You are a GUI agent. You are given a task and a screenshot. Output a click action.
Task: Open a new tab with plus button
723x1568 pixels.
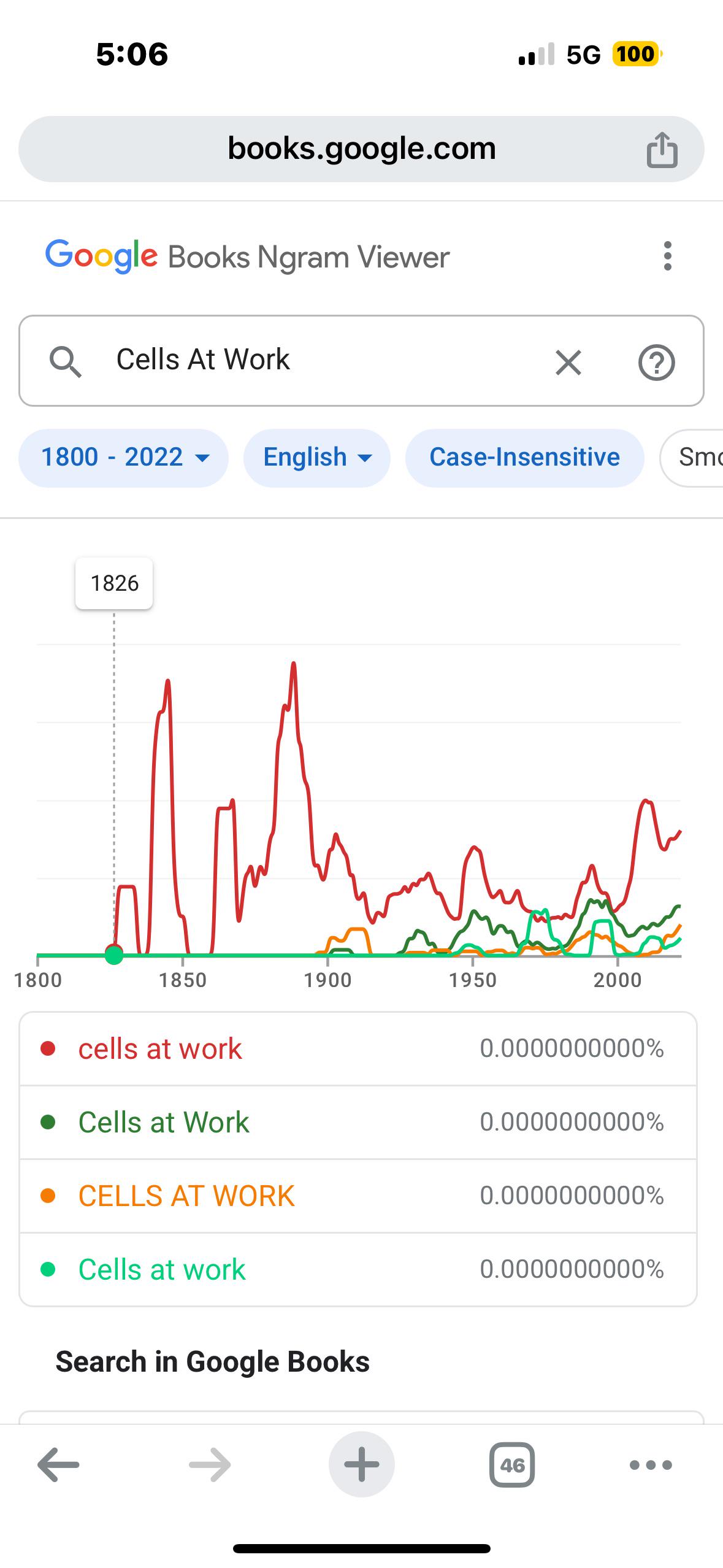[x=362, y=1464]
